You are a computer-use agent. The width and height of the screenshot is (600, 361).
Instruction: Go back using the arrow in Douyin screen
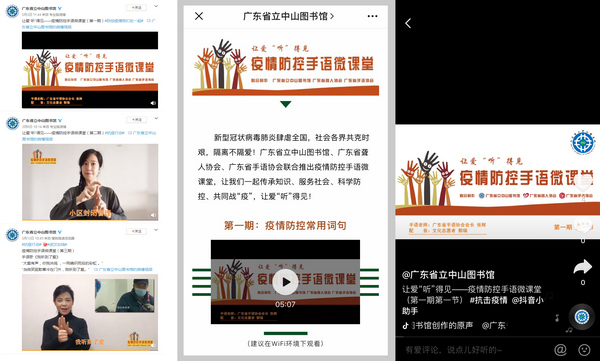(408, 23)
